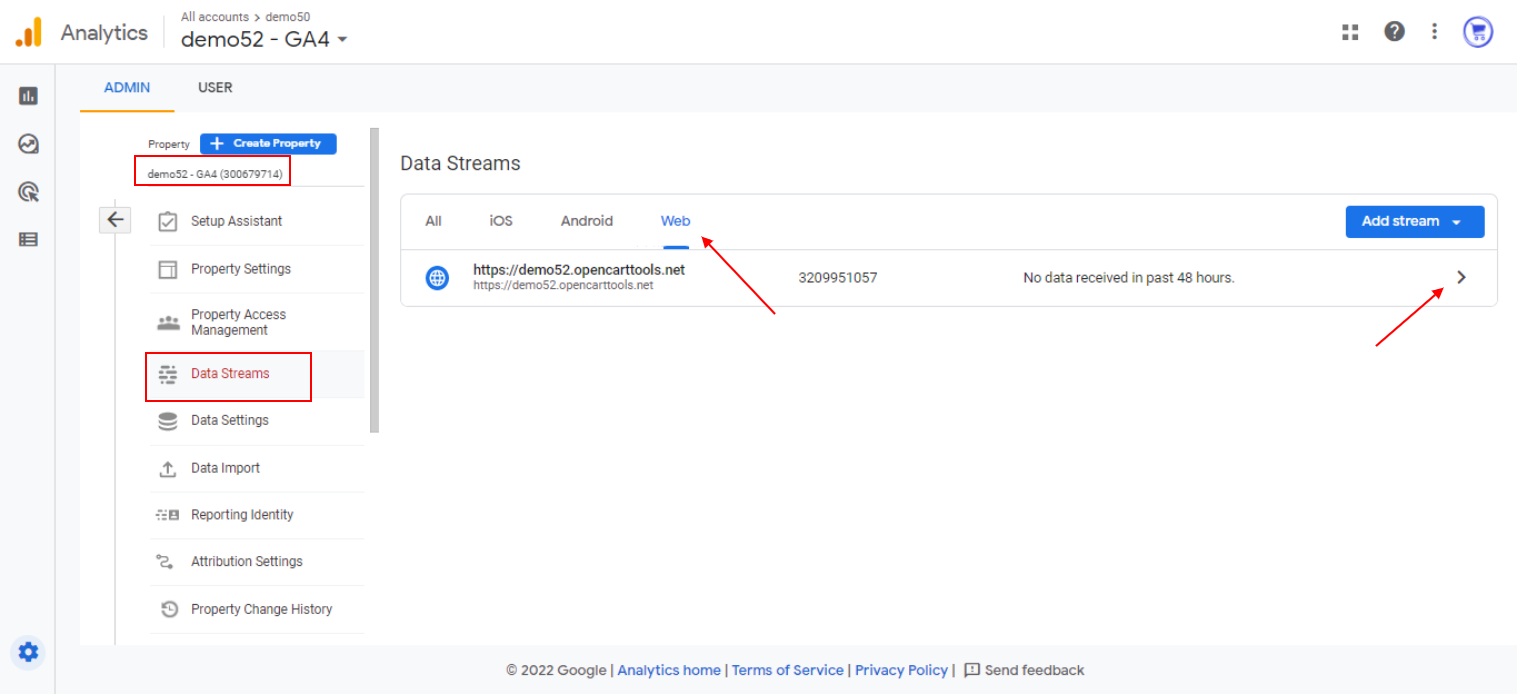Screen dimensions: 1517x694
Task: Select the Android streams tab
Action: [587, 221]
